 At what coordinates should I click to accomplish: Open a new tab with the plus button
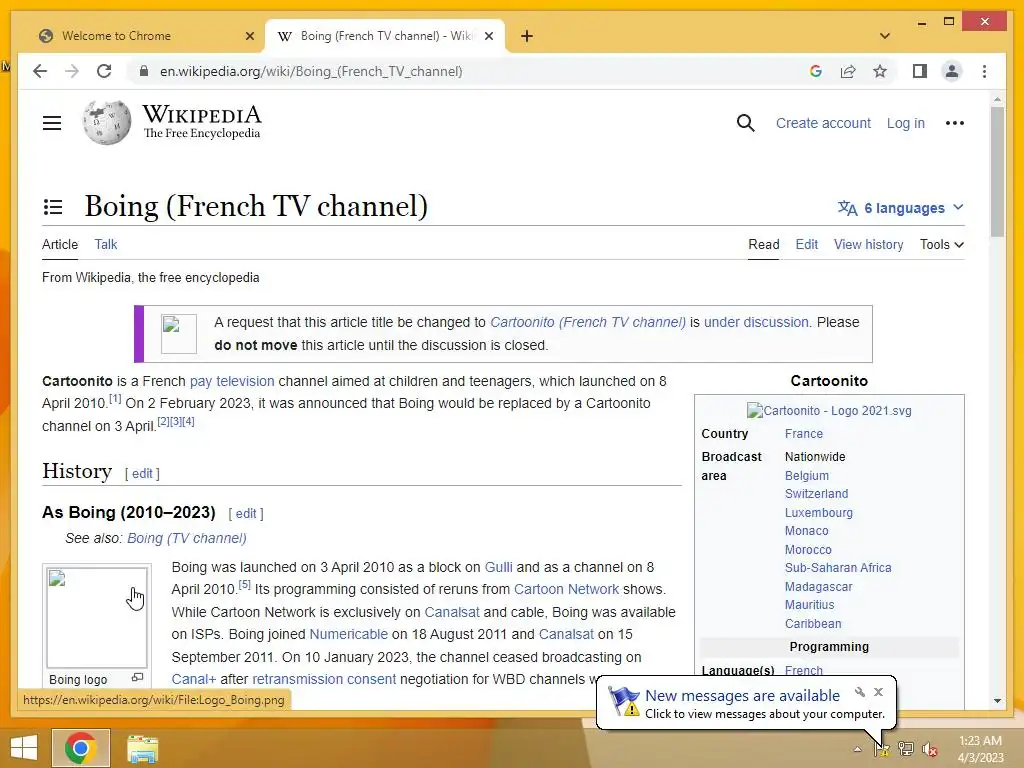coord(527,36)
